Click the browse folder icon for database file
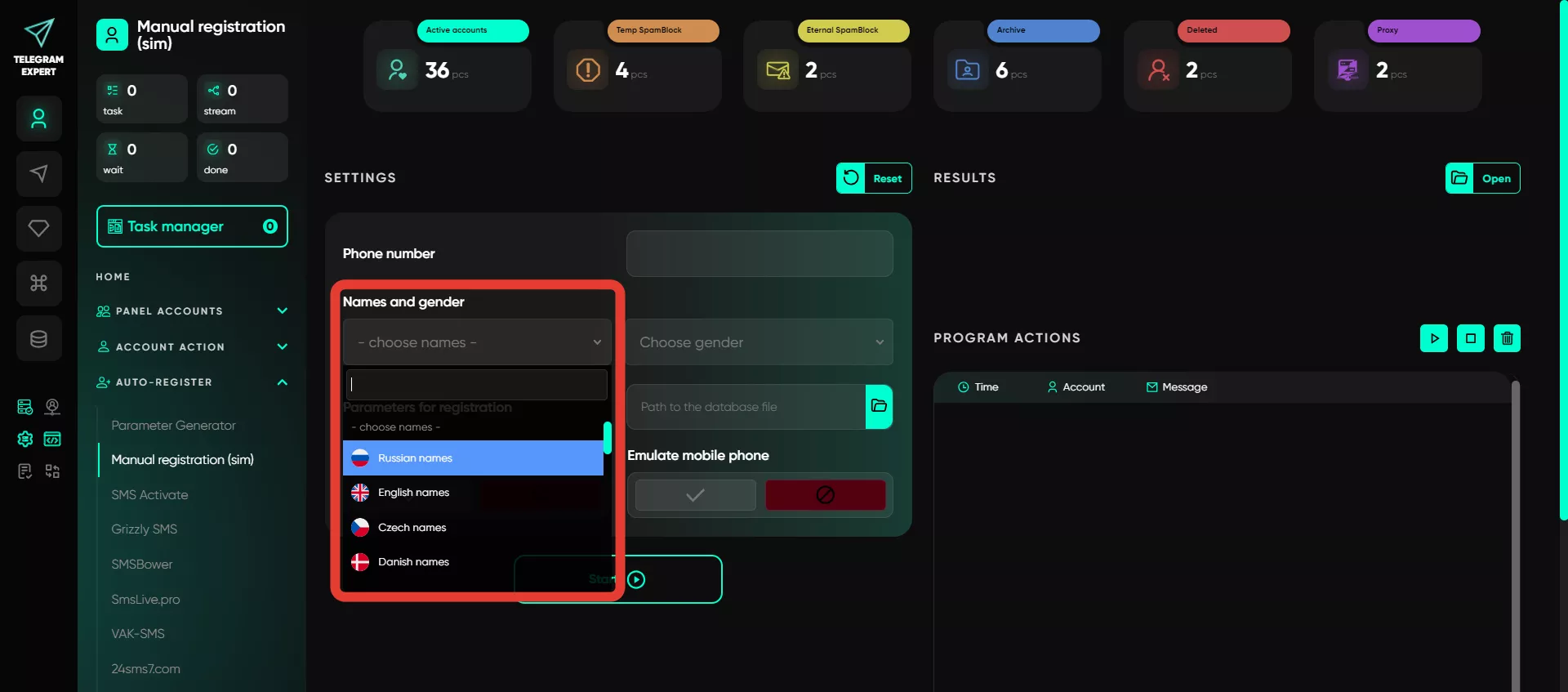1568x692 pixels. (879, 406)
